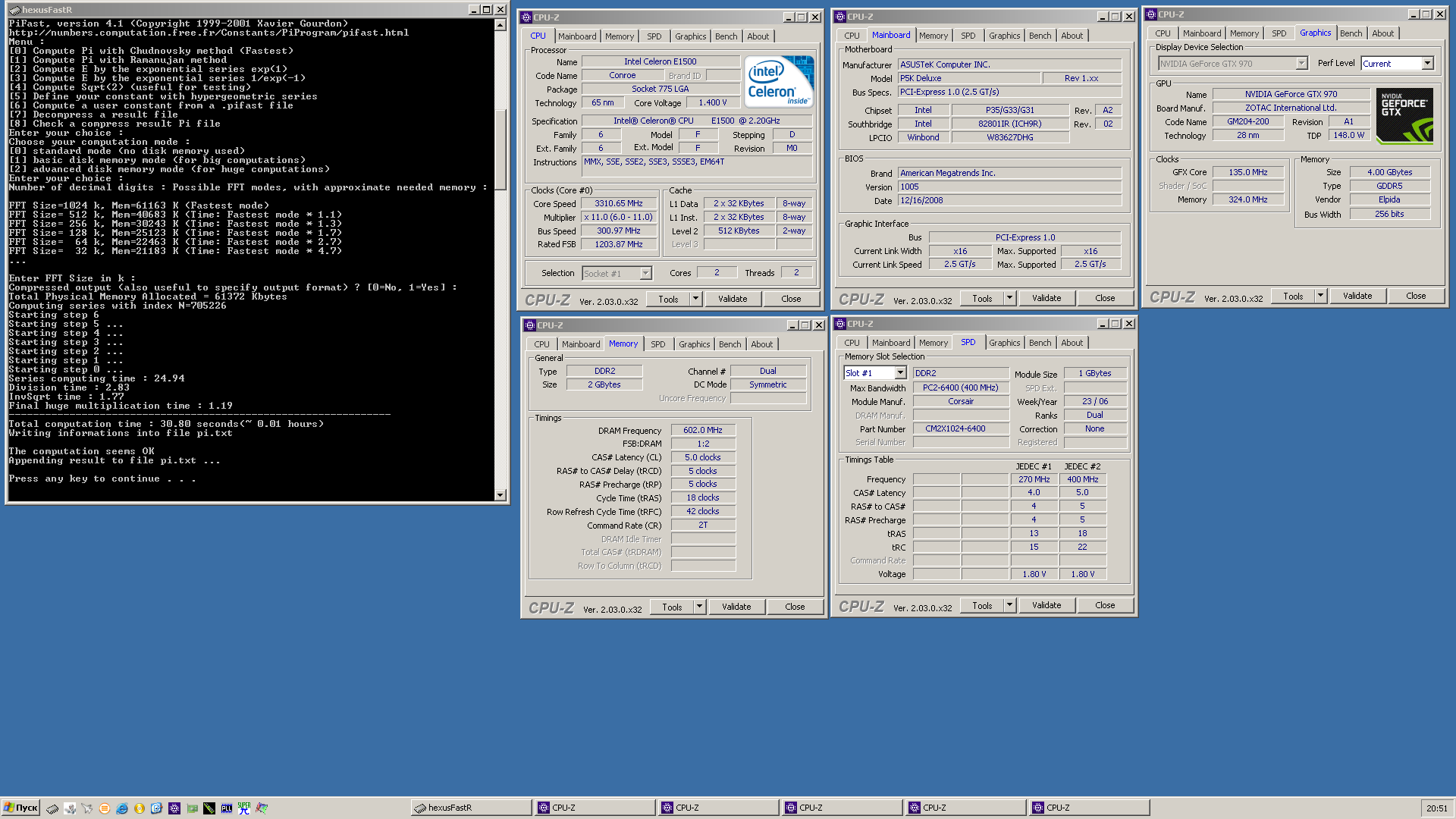Click the Multiplier x 11.0 (6.0 - 11.0) value
1456x819 pixels.
pyautogui.click(x=618, y=217)
